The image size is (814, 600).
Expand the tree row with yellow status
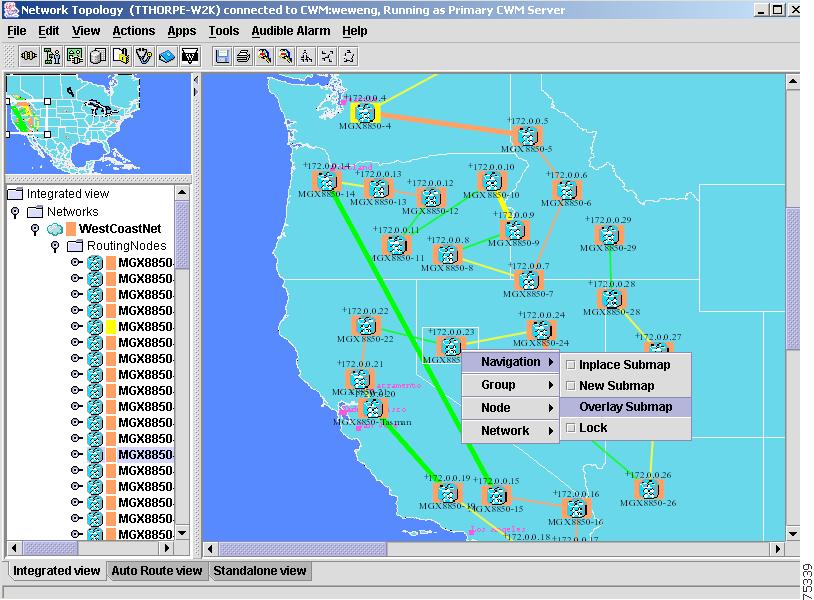pyautogui.click(x=77, y=326)
